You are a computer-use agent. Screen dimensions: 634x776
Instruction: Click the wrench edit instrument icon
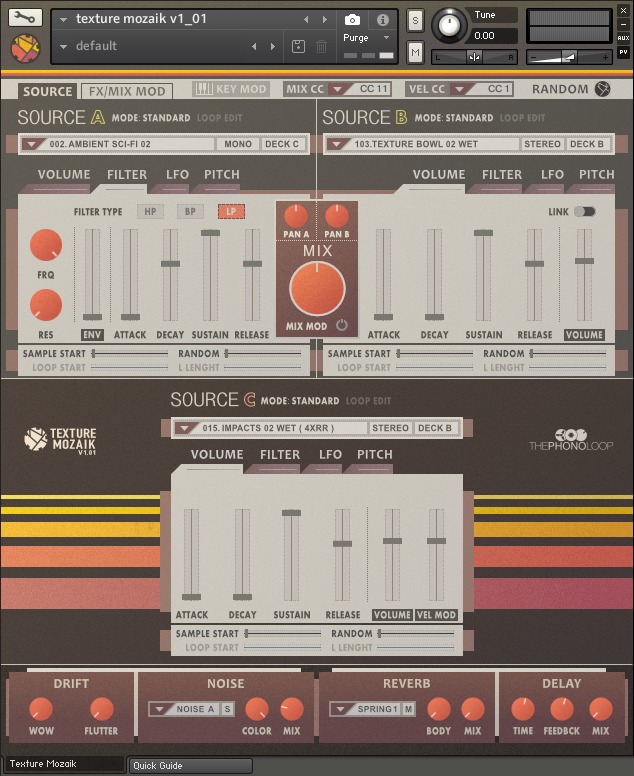point(27,18)
